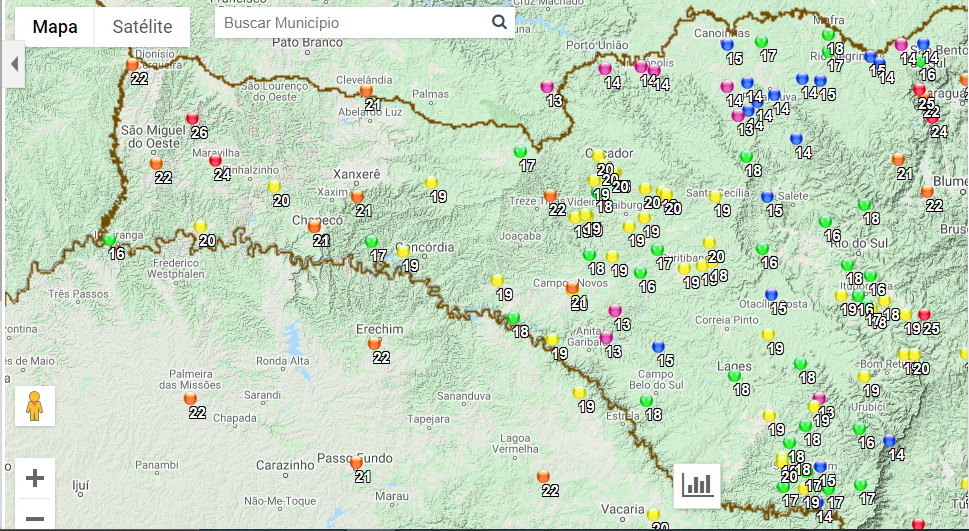Screen dimensions: 969x531
Task: Click green 18 marker at Lages
Action: 735,376
